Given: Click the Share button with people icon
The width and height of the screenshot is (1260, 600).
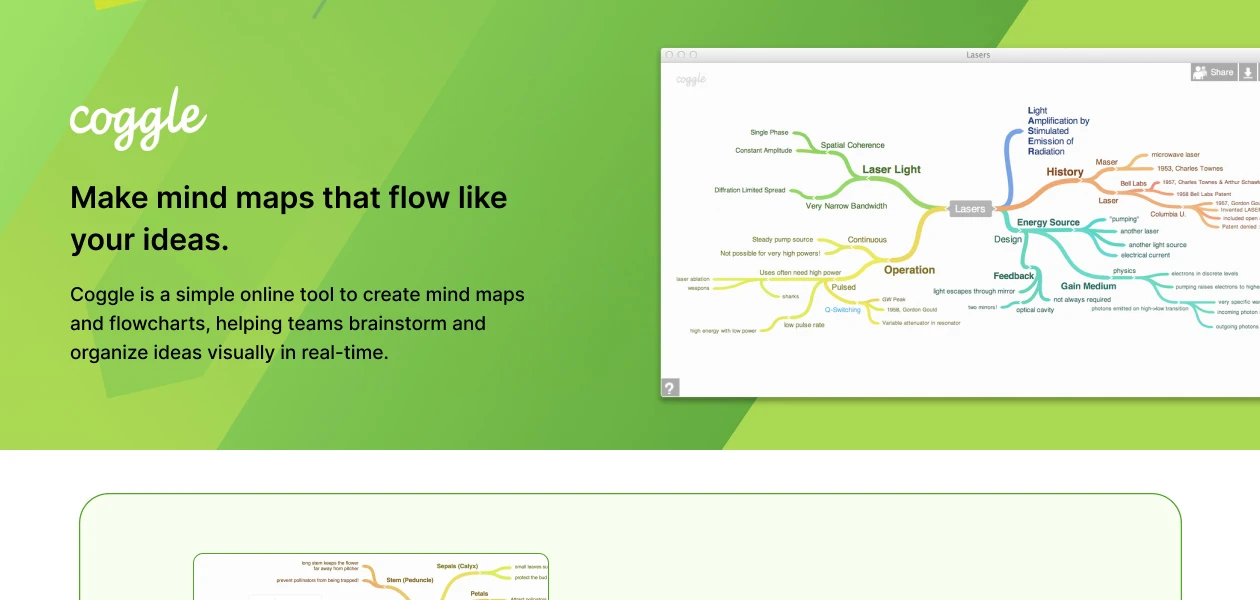Looking at the screenshot, I should 1213,72.
